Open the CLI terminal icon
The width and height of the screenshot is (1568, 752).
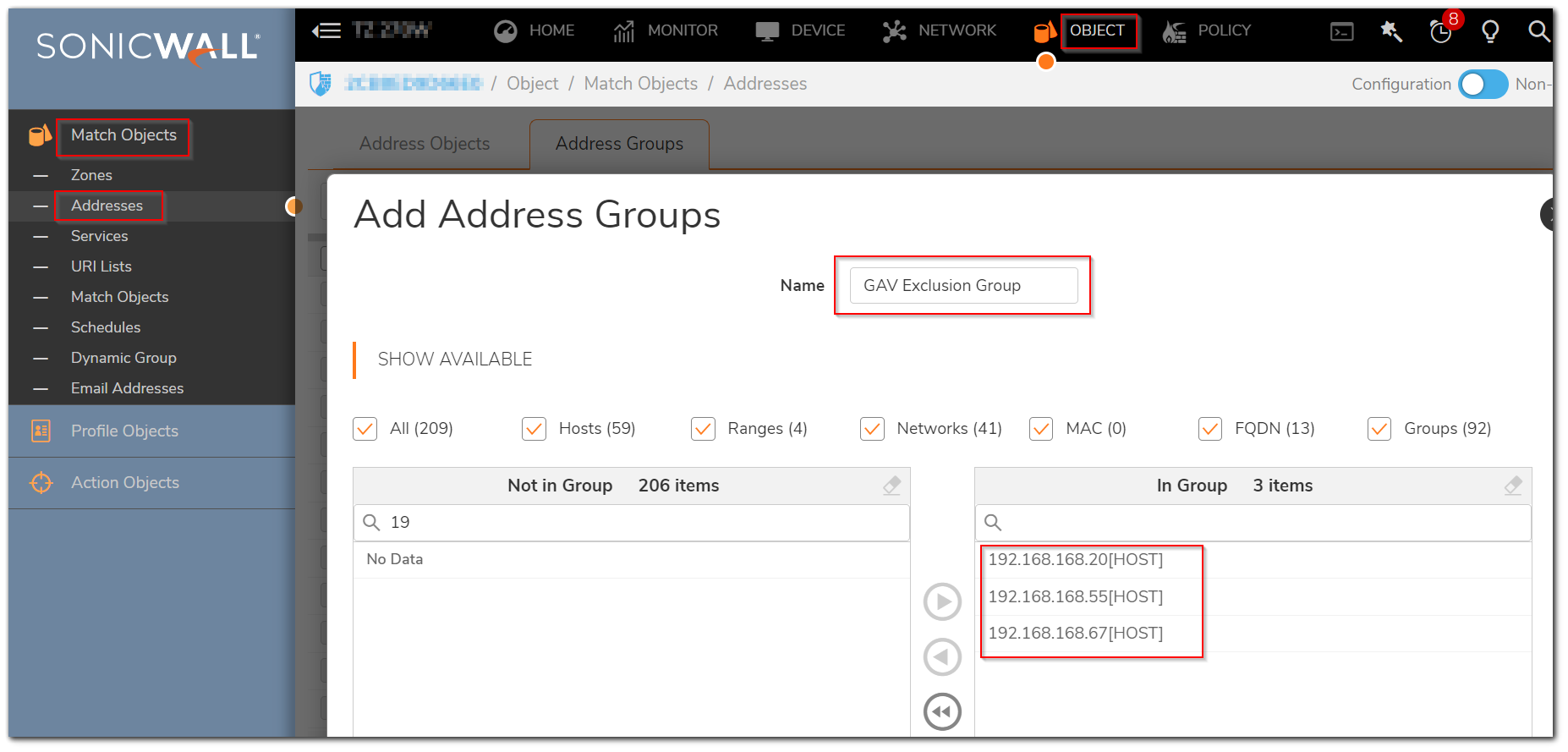(x=1342, y=32)
